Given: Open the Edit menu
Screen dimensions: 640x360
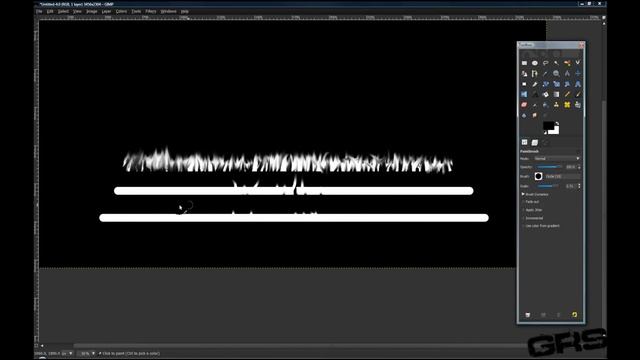Looking at the screenshot, I should point(50,11).
